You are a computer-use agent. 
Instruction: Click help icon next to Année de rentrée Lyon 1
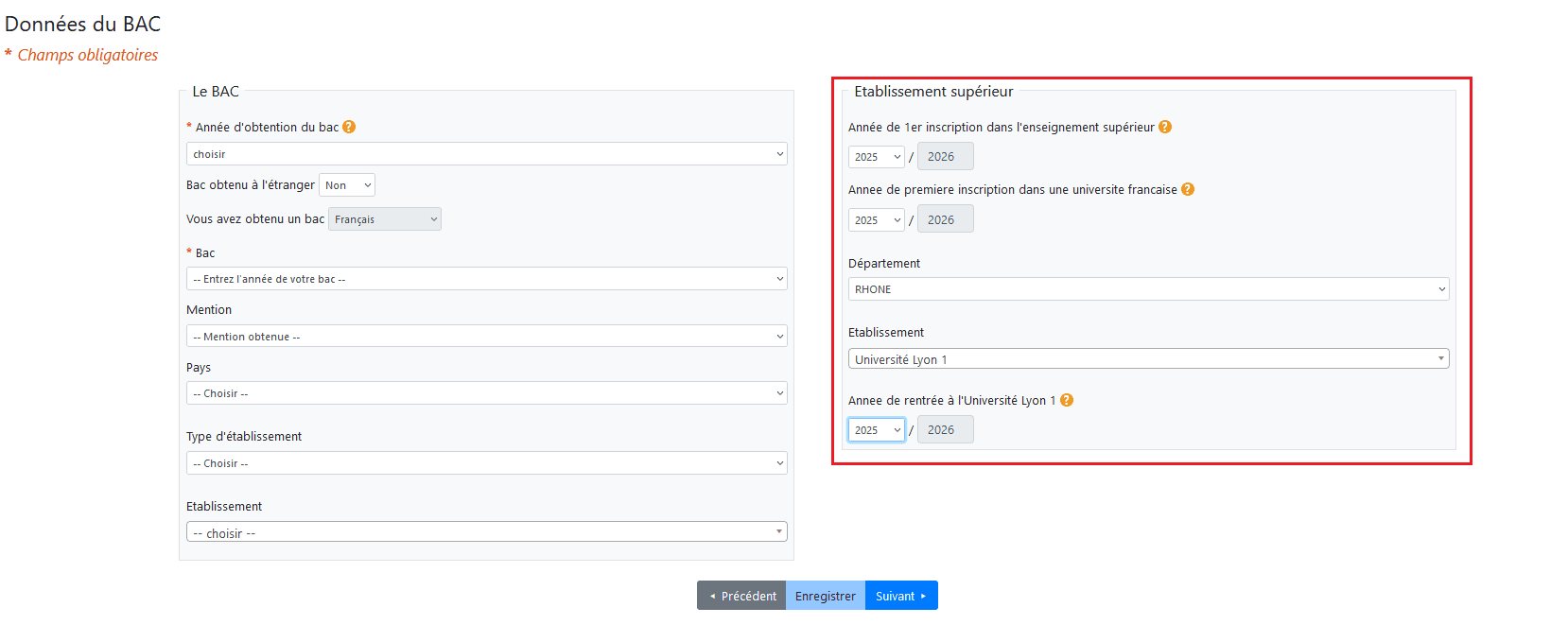coord(1067,400)
